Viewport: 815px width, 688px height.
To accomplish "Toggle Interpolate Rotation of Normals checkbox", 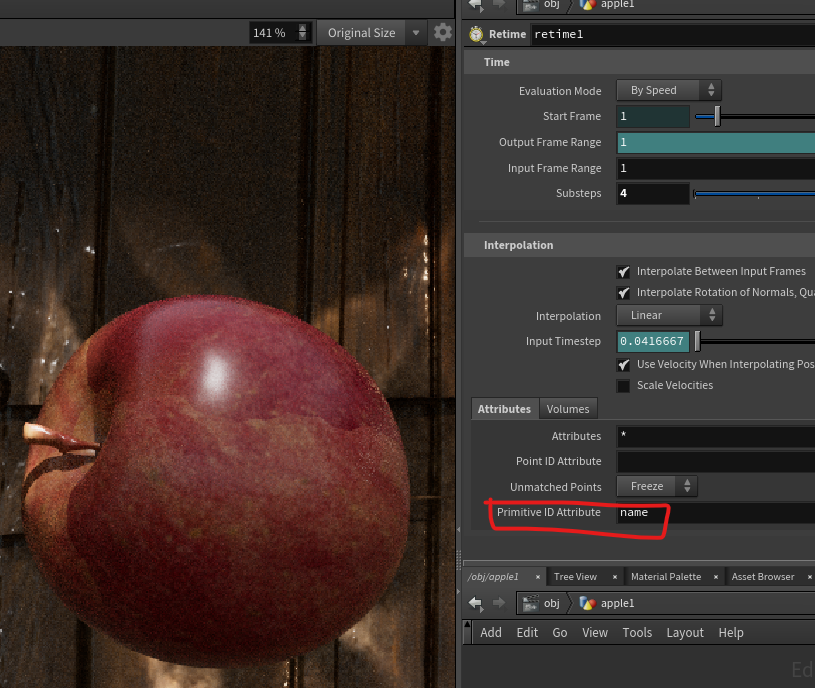I will [623, 293].
